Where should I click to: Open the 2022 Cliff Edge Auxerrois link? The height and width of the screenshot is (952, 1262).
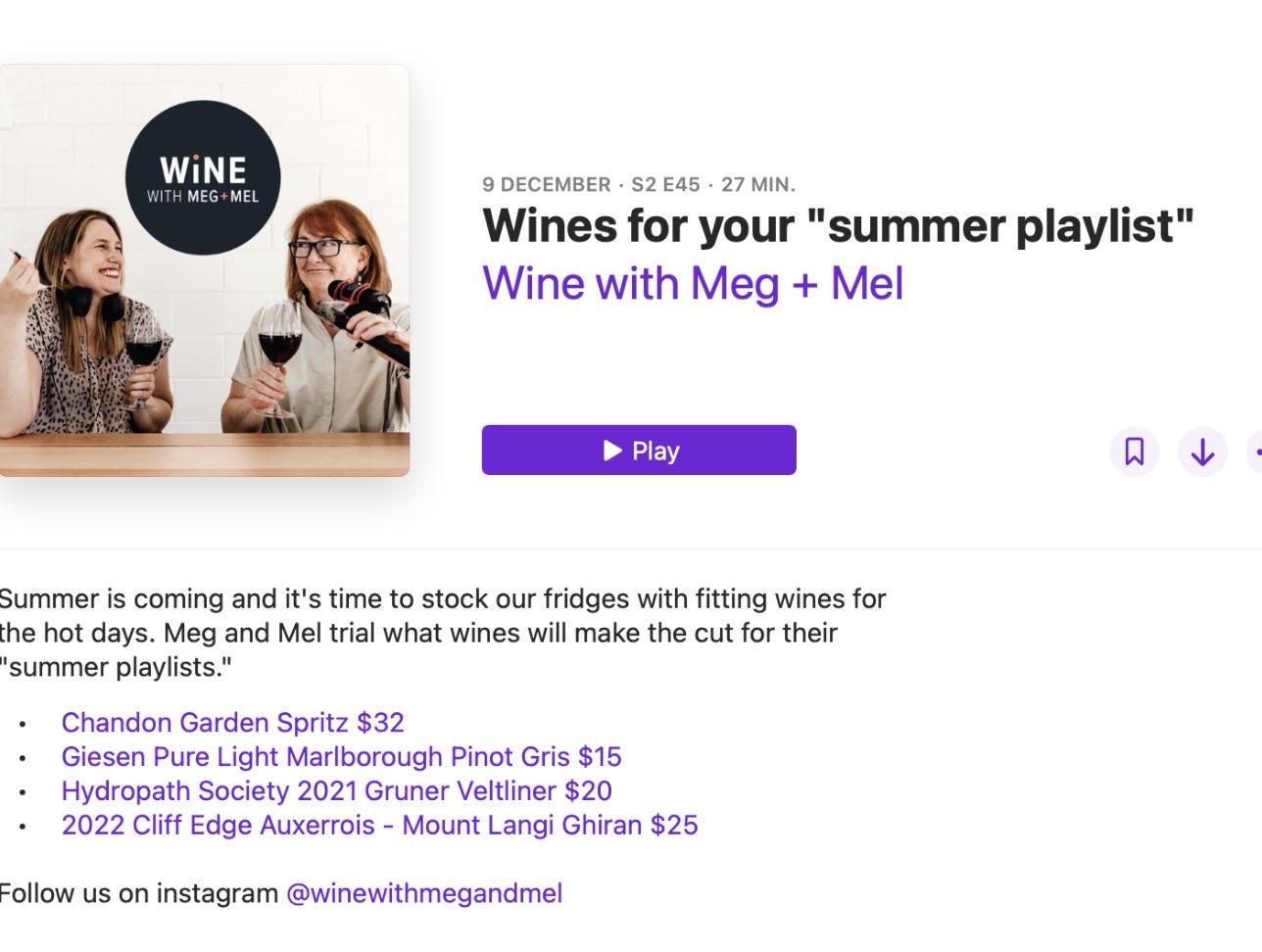(379, 826)
